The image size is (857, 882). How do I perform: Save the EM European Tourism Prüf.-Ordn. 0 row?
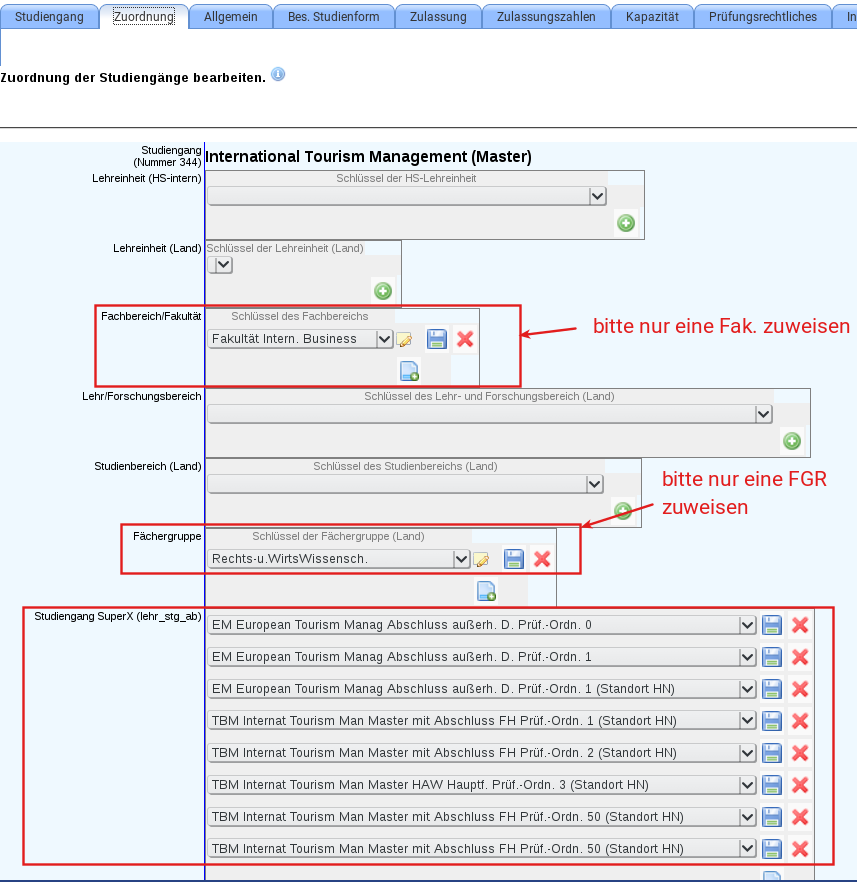point(772,625)
